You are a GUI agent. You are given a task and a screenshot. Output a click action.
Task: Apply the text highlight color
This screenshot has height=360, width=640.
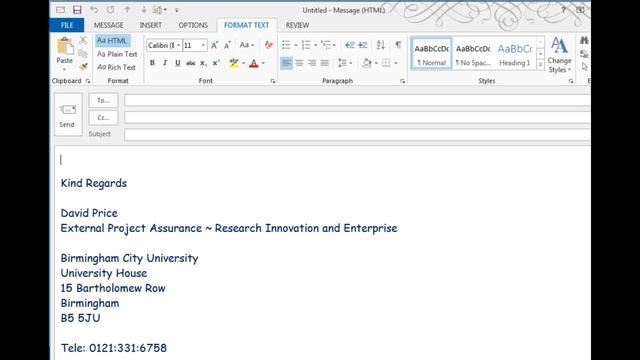tap(233, 63)
